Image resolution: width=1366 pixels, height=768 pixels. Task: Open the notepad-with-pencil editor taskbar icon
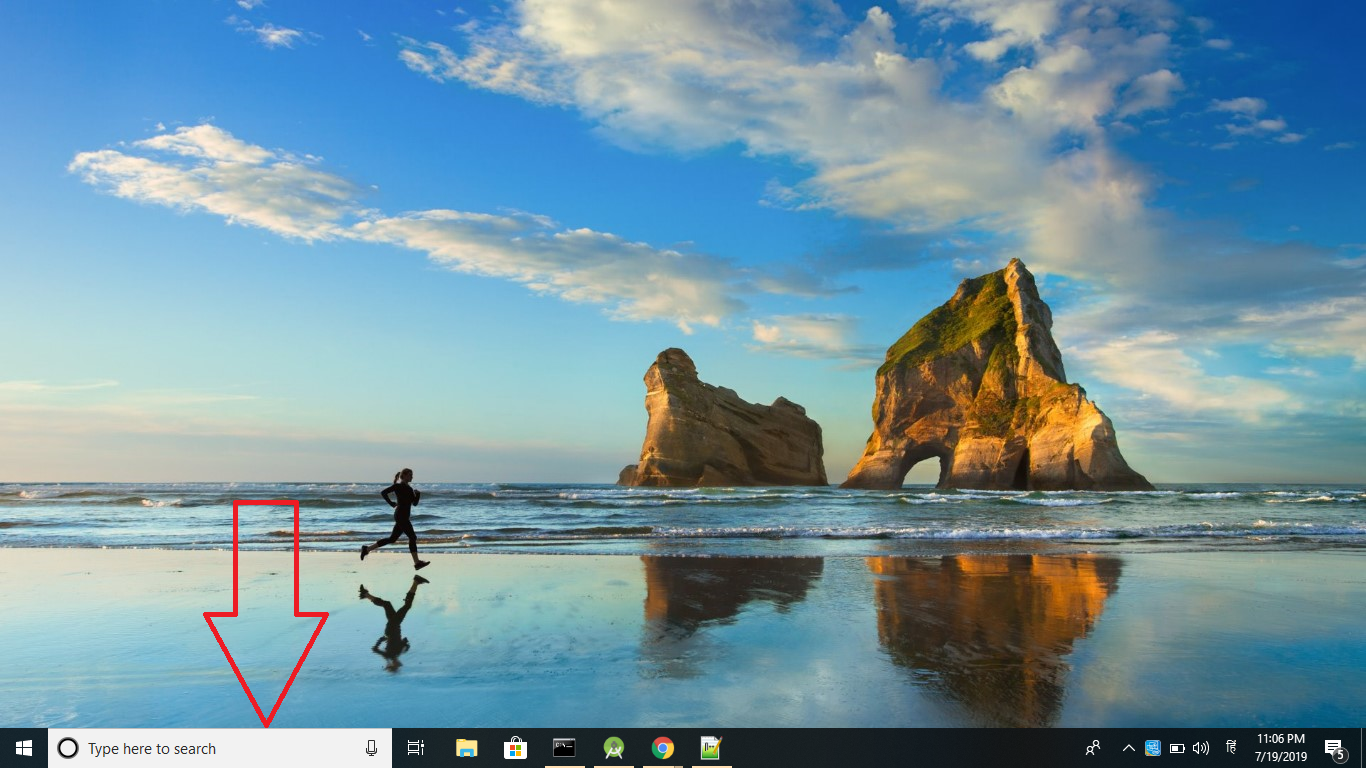tap(711, 748)
